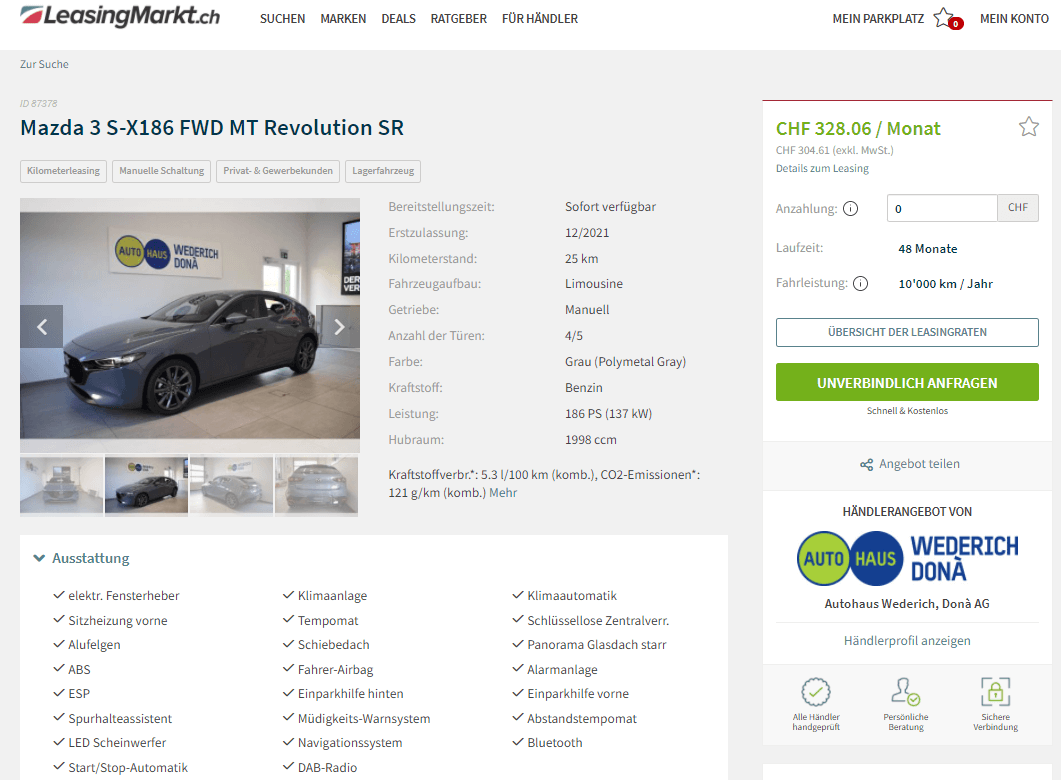Open the SUCHEN menu
Image resolution: width=1061 pixels, height=780 pixels.
(282, 19)
